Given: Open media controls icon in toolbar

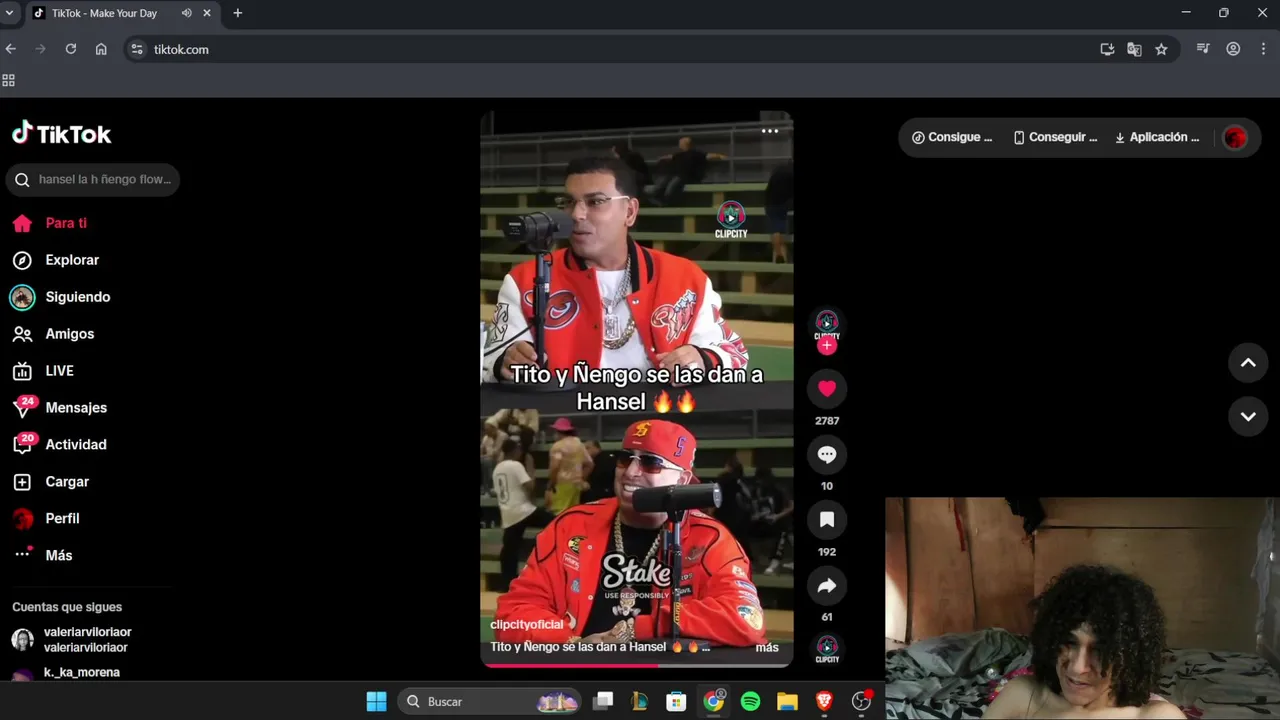Looking at the screenshot, I should pyautogui.click(x=1203, y=49).
